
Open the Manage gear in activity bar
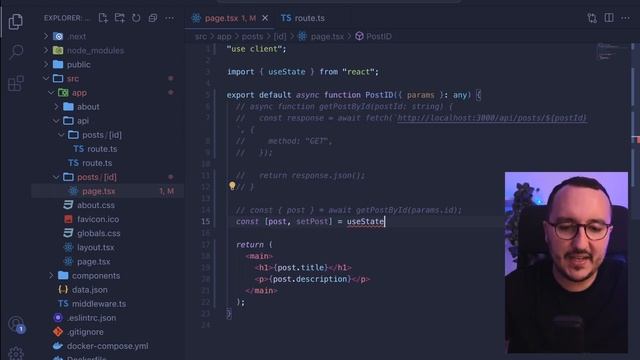coord(16,353)
